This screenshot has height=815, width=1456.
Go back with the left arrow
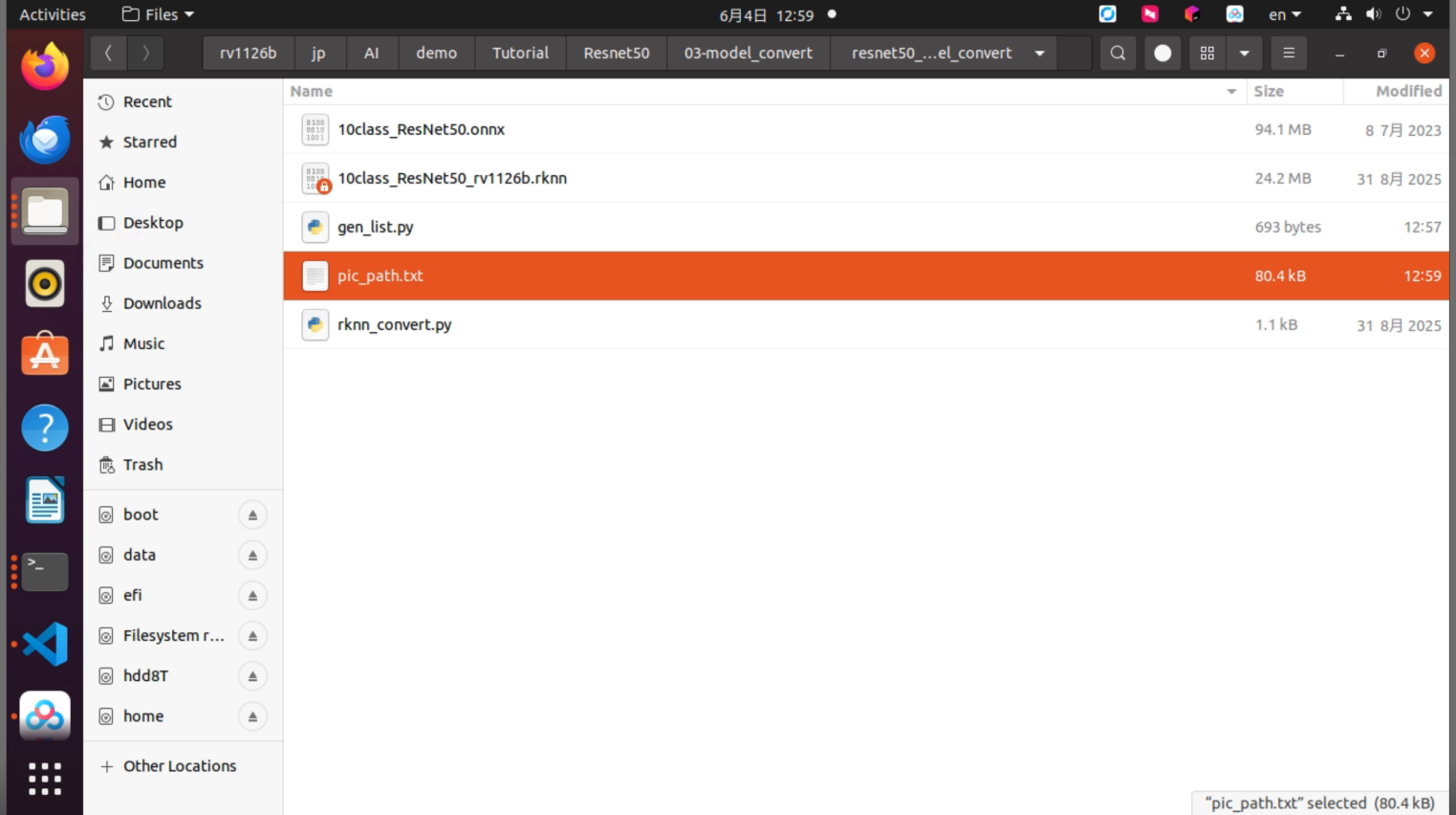(x=108, y=54)
